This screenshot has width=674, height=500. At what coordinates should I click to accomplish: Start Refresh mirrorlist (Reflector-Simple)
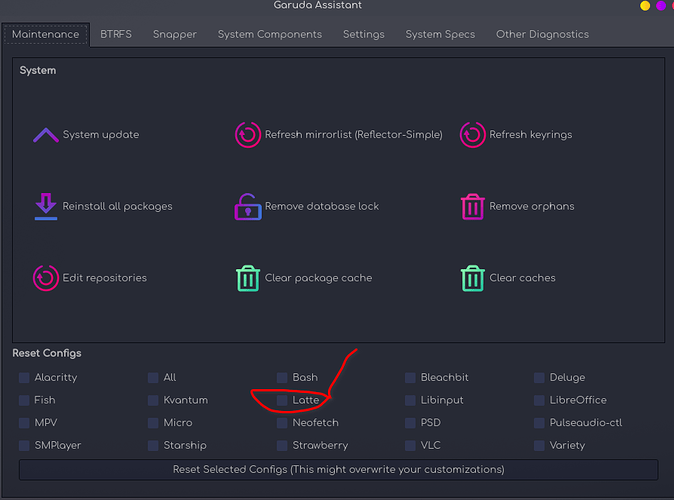(353, 135)
